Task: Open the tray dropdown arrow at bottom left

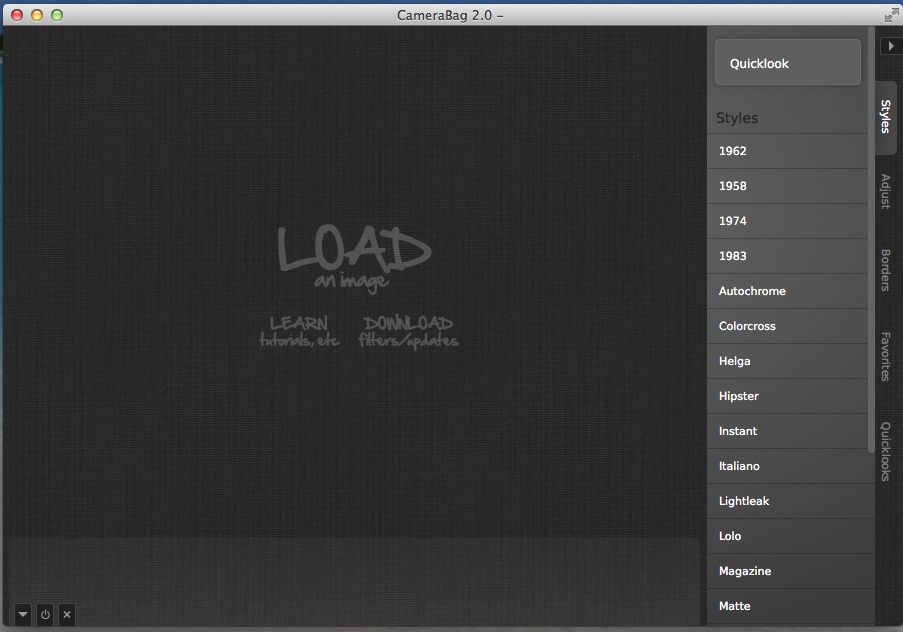Action: [x=23, y=614]
